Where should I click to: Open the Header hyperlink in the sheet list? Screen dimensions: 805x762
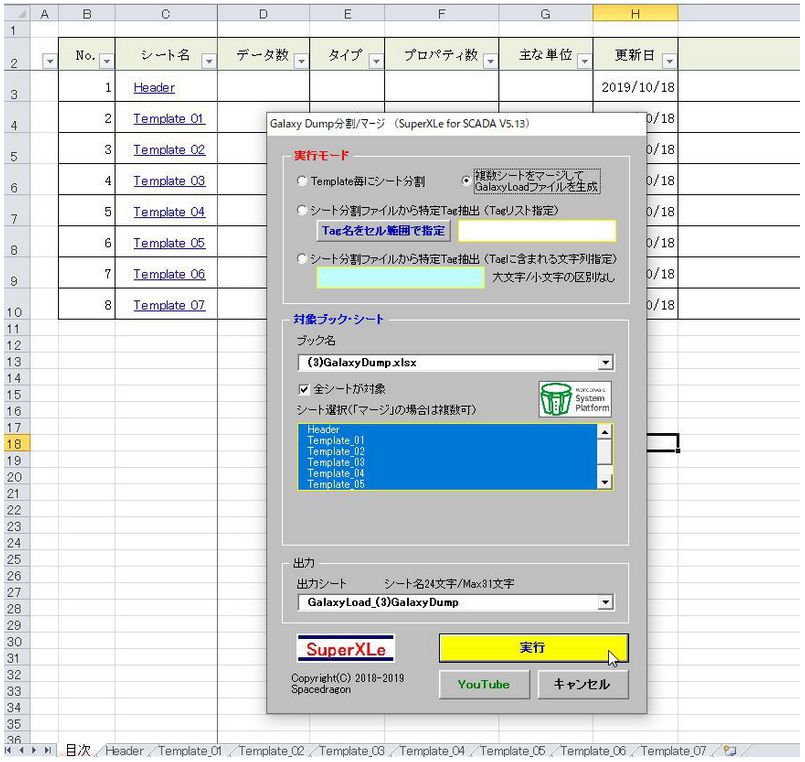tap(154, 88)
